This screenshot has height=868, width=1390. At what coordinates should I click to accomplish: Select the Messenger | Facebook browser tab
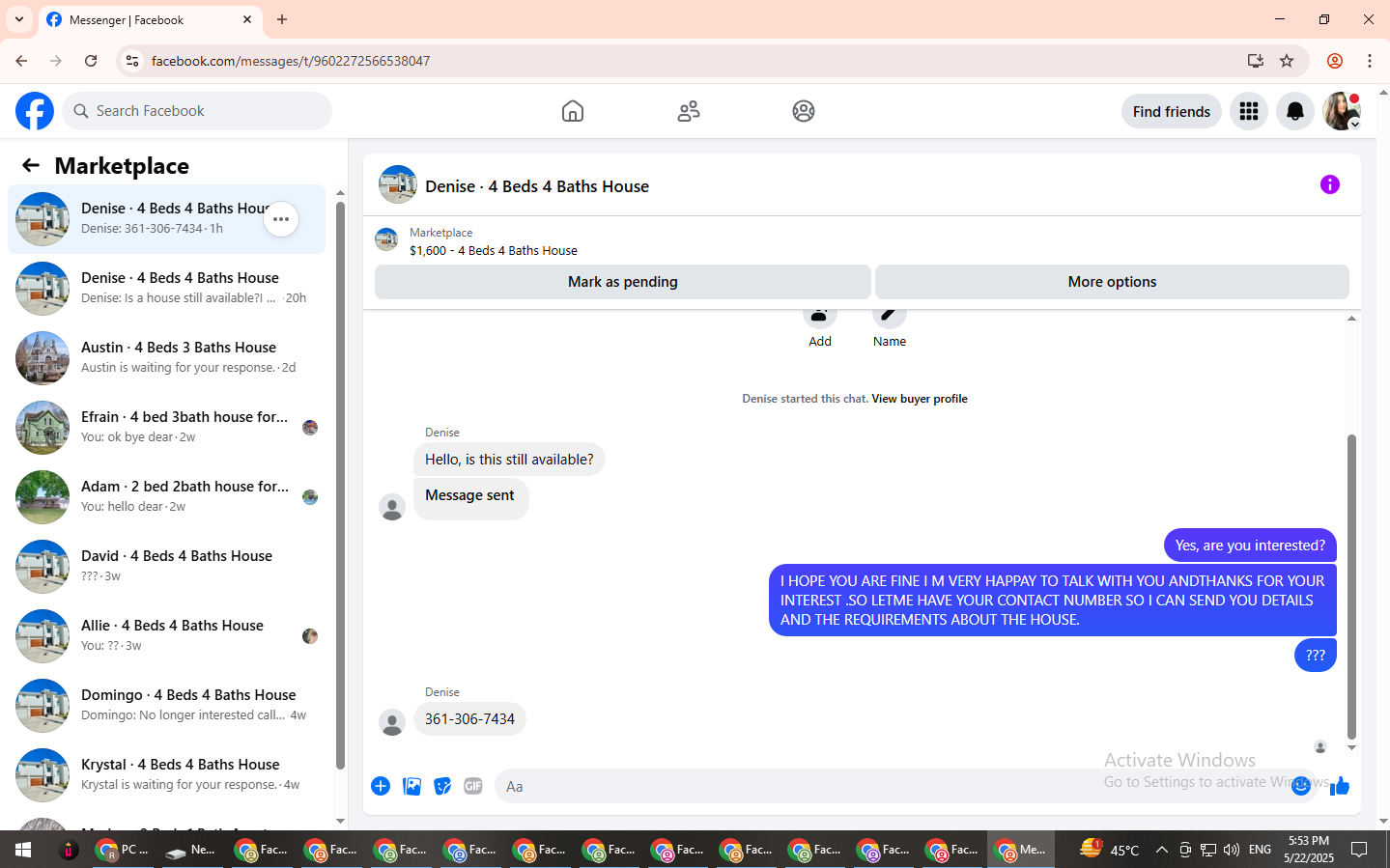tap(150, 19)
